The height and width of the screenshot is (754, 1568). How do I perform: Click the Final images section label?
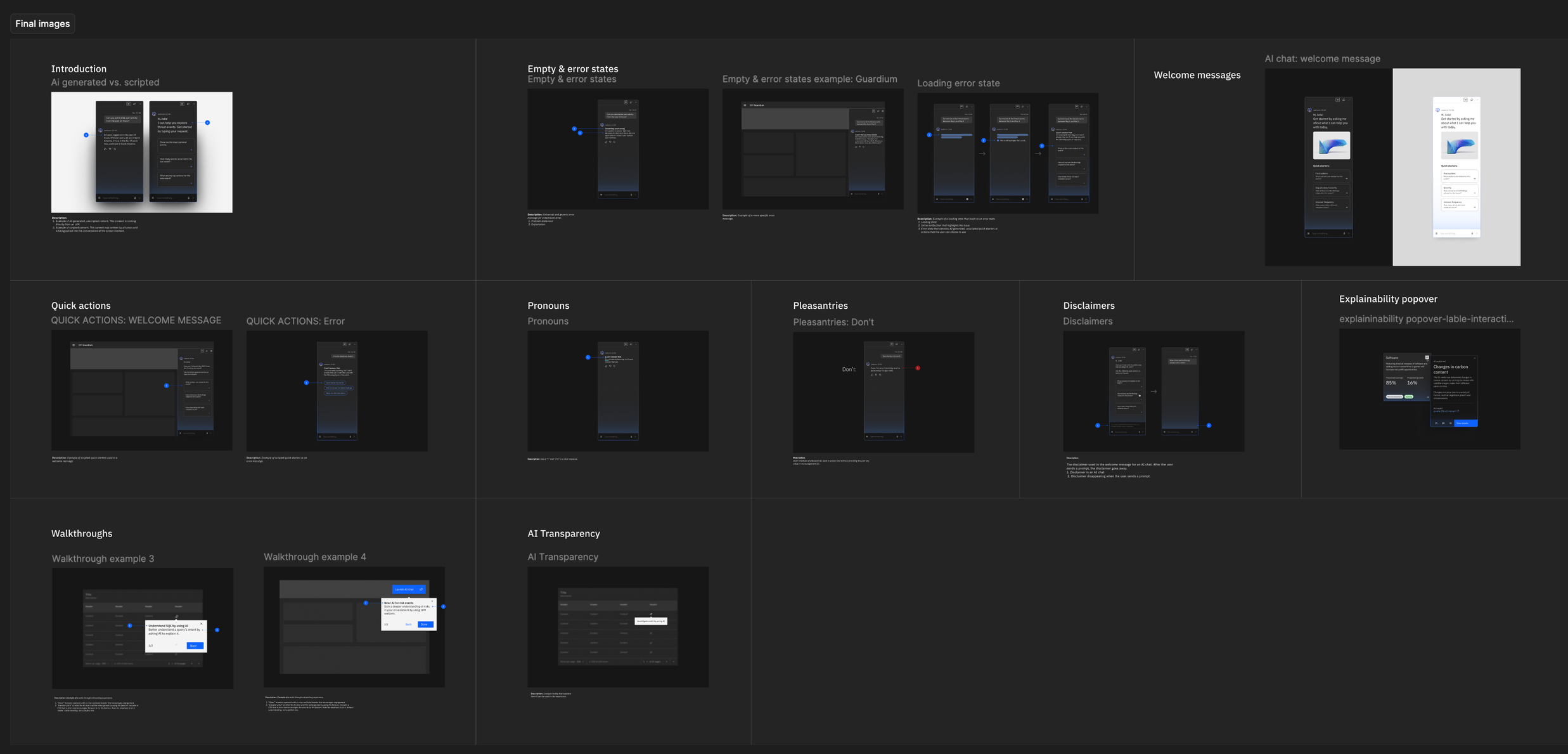click(x=42, y=23)
